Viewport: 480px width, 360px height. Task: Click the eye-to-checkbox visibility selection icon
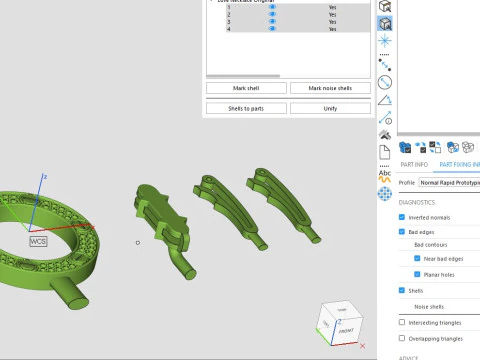421,147
